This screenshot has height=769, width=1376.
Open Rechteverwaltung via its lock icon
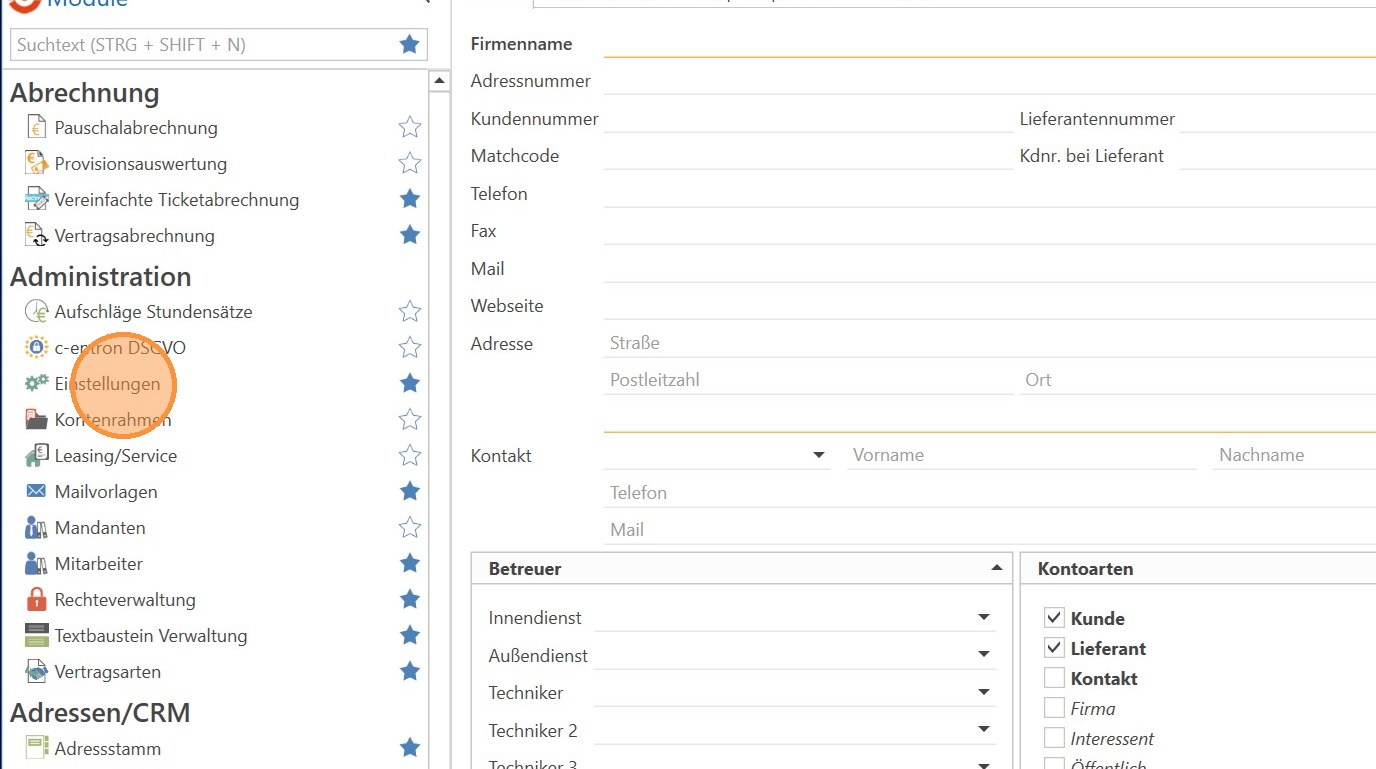(x=37, y=600)
